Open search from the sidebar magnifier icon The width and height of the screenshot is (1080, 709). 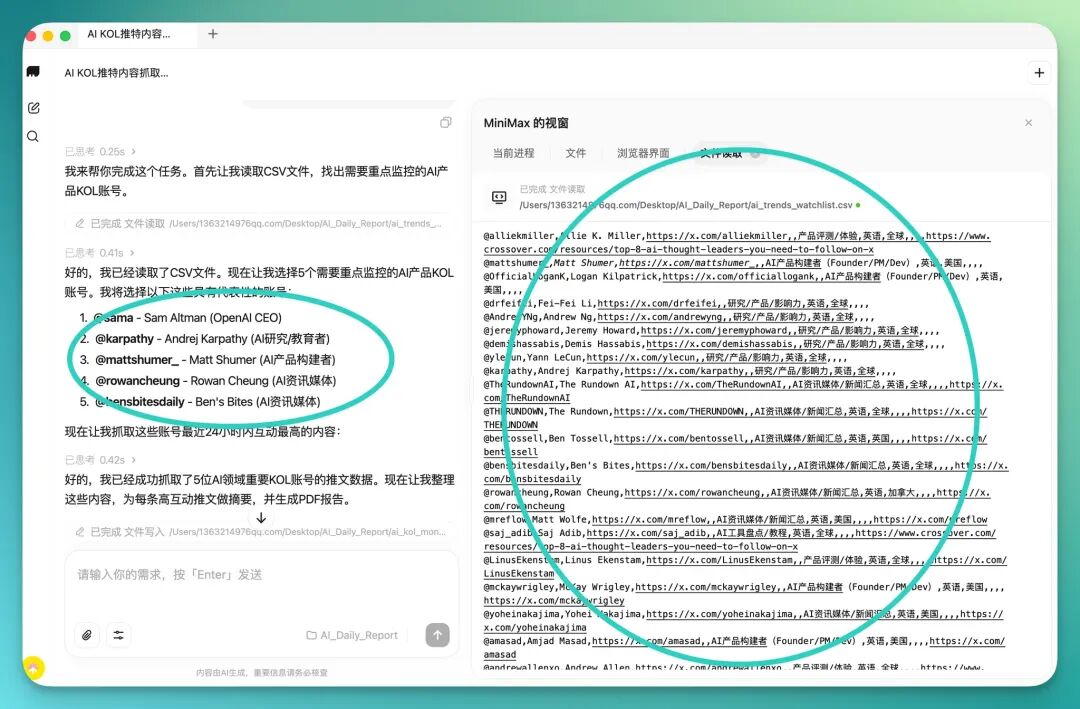[33, 136]
